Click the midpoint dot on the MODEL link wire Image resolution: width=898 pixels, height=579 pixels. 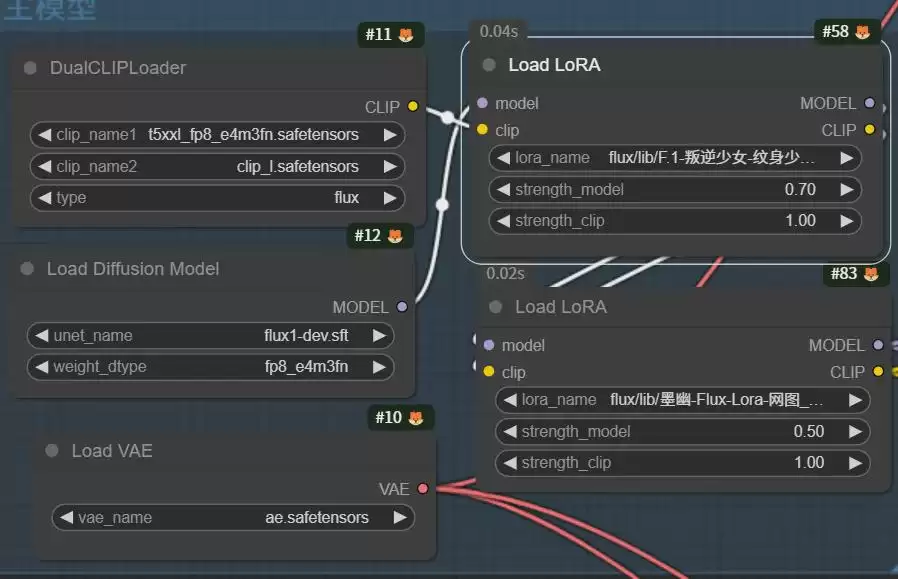pyautogui.click(x=442, y=204)
